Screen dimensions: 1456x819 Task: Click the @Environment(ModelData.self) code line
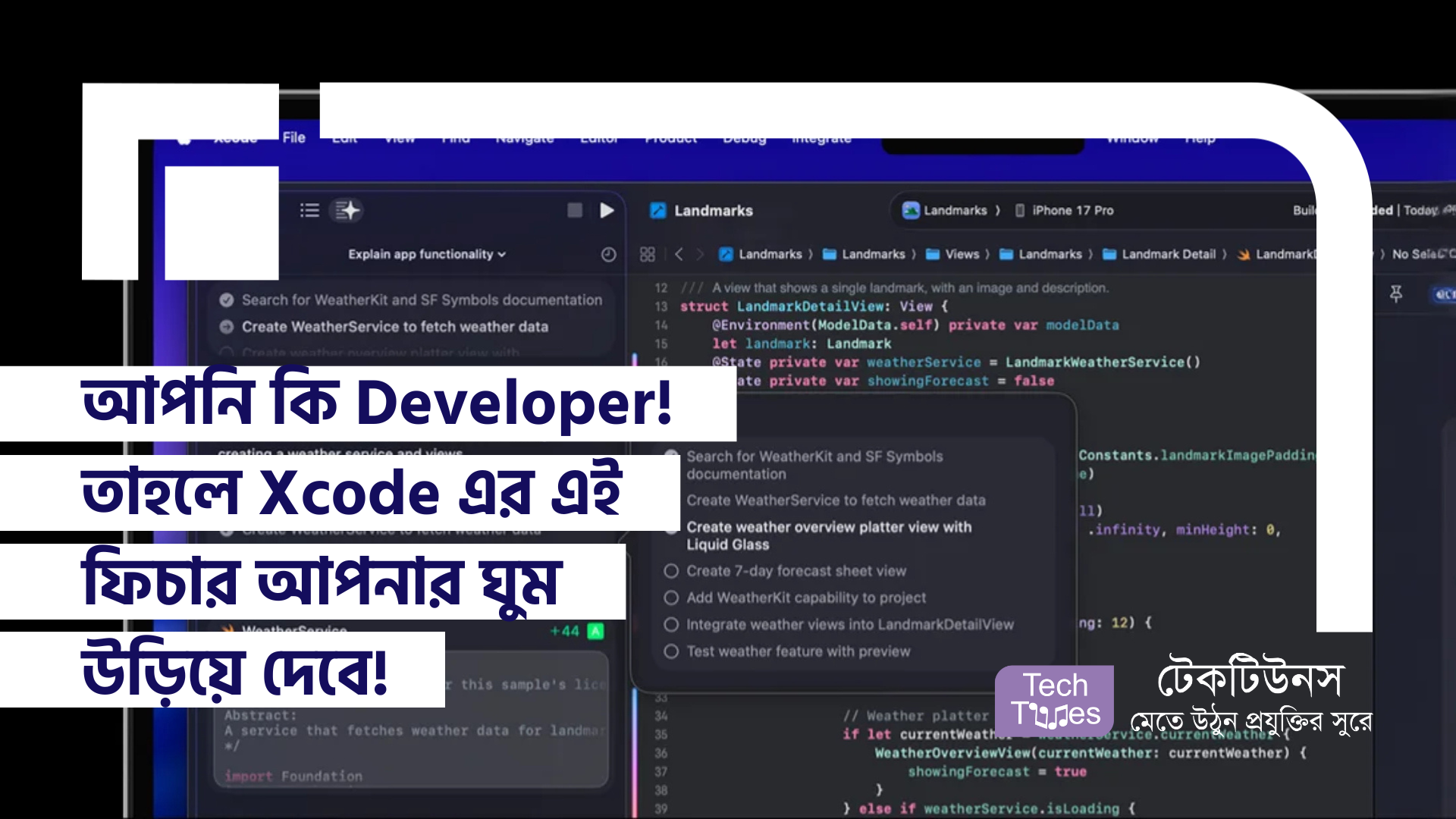[x=915, y=325]
